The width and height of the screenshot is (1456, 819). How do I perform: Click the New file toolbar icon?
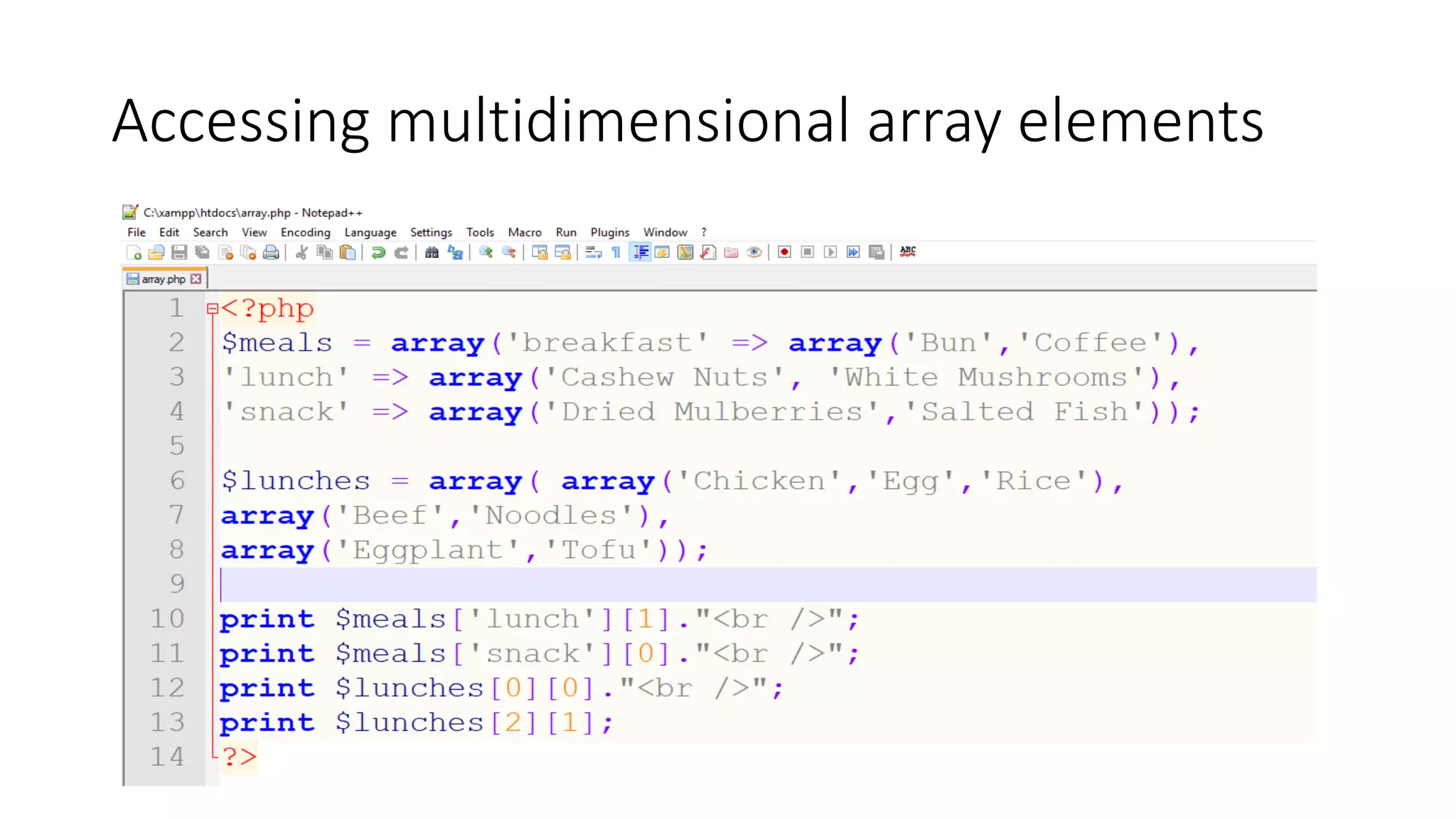[x=134, y=252]
